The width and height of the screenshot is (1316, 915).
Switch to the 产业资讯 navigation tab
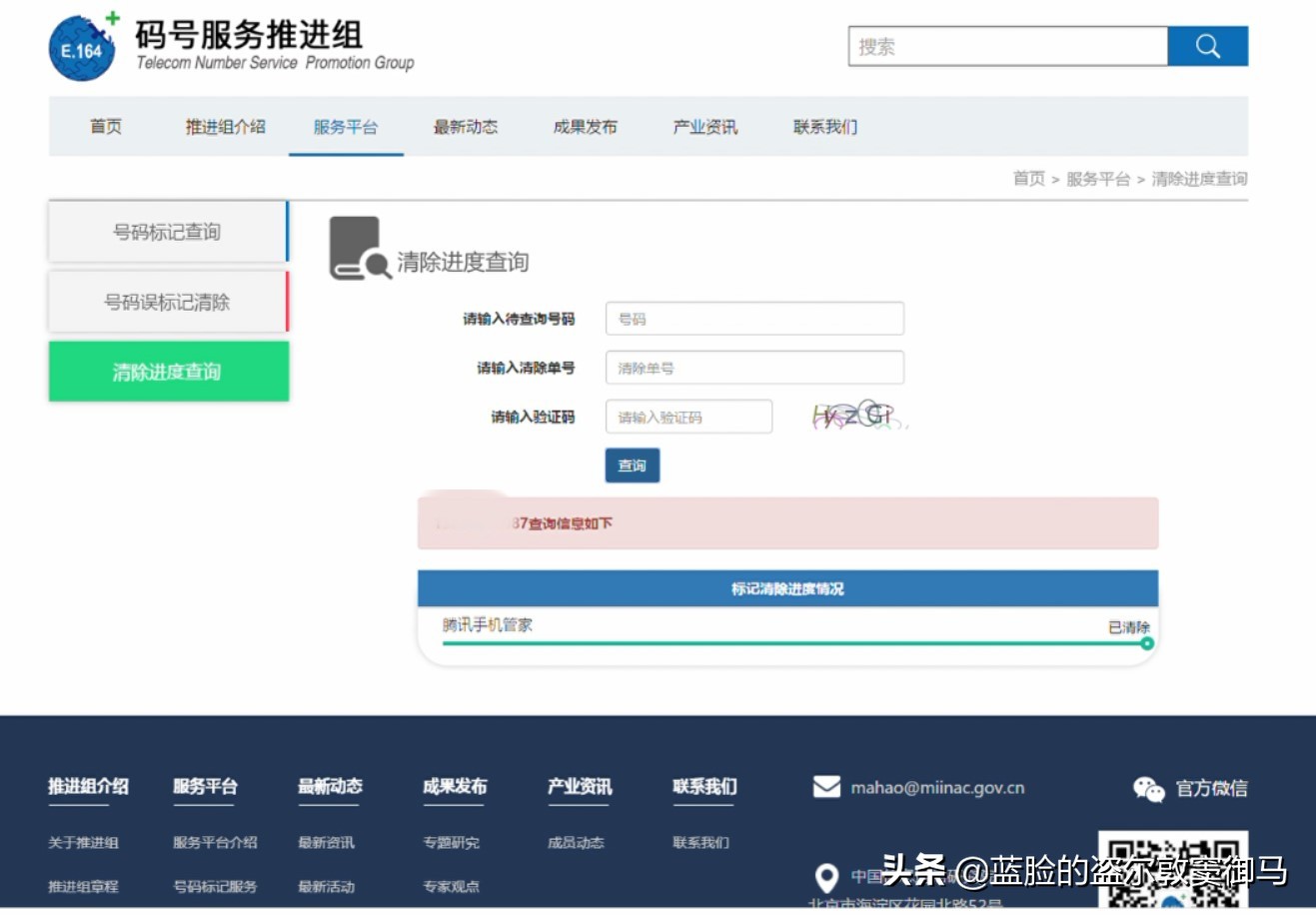(x=704, y=126)
